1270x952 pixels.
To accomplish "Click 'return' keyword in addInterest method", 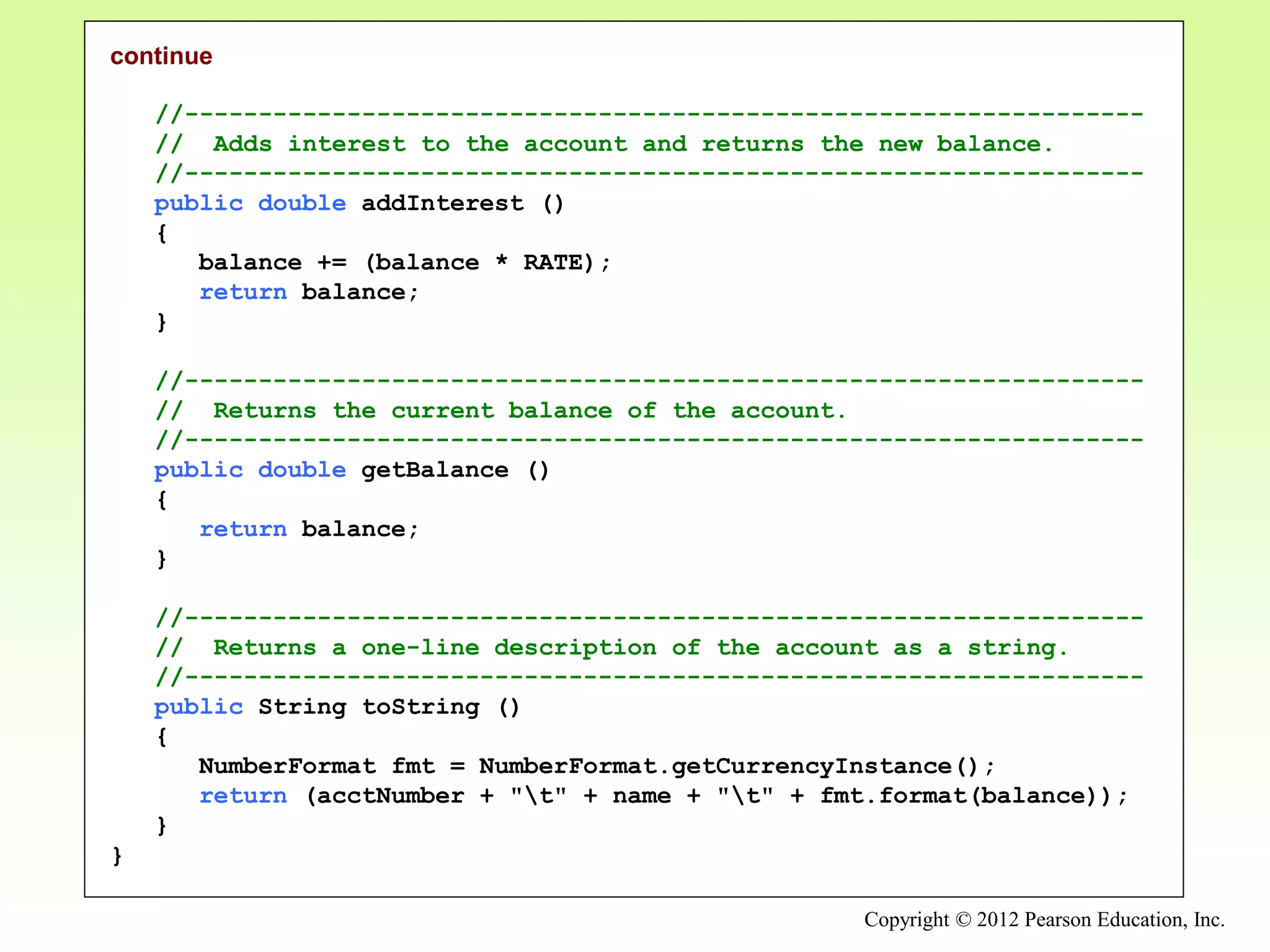I will (243, 292).
